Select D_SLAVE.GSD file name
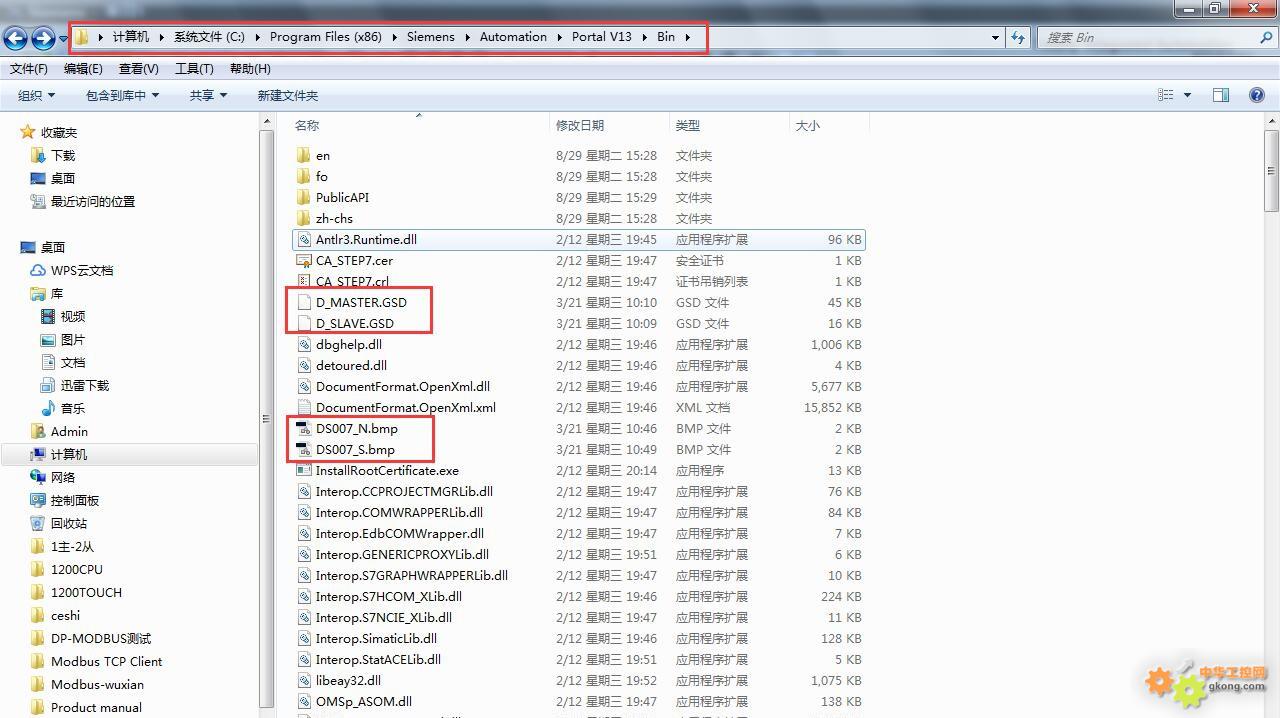Viewport: 1280px width, 718px height. [x=355, y=323]
